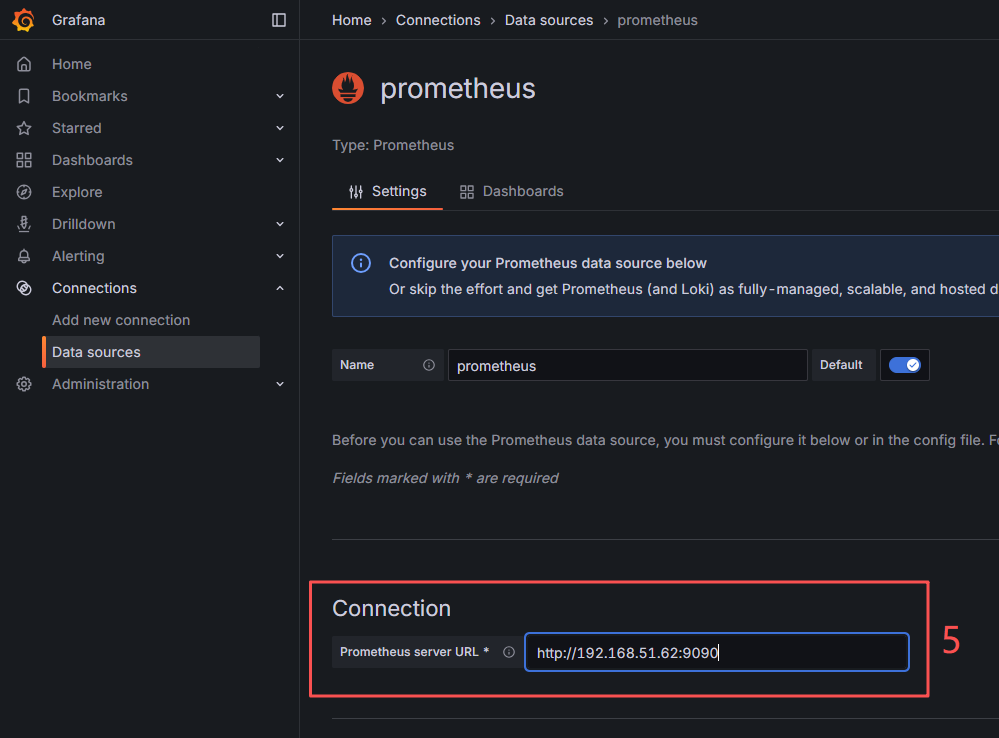Click the grid icon on Dashboards tab
This screenshot has height=738, width=999.
point(467,192)
